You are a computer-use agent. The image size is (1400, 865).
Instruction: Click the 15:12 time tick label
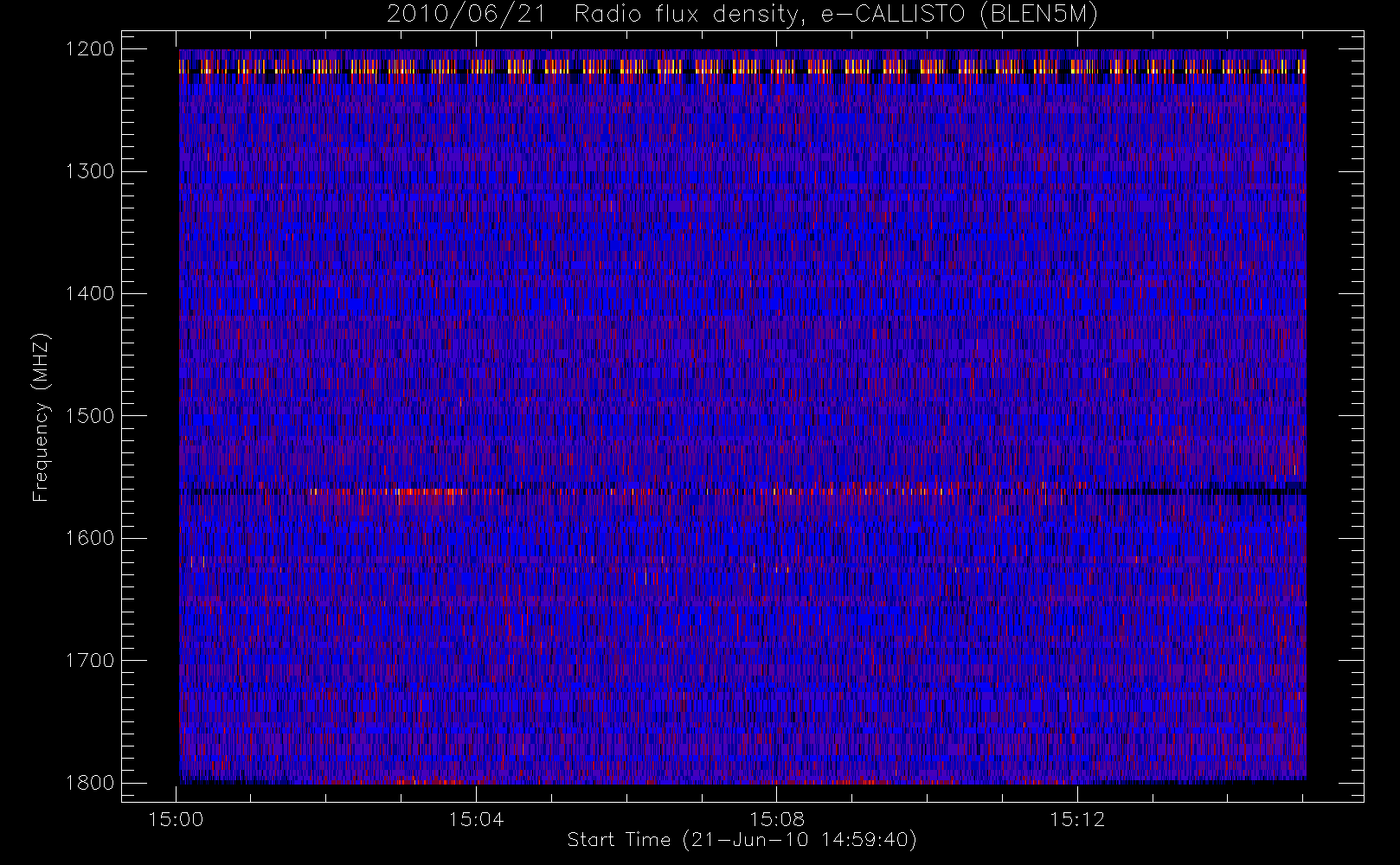pyautogui.click(x=1077, y=819)
